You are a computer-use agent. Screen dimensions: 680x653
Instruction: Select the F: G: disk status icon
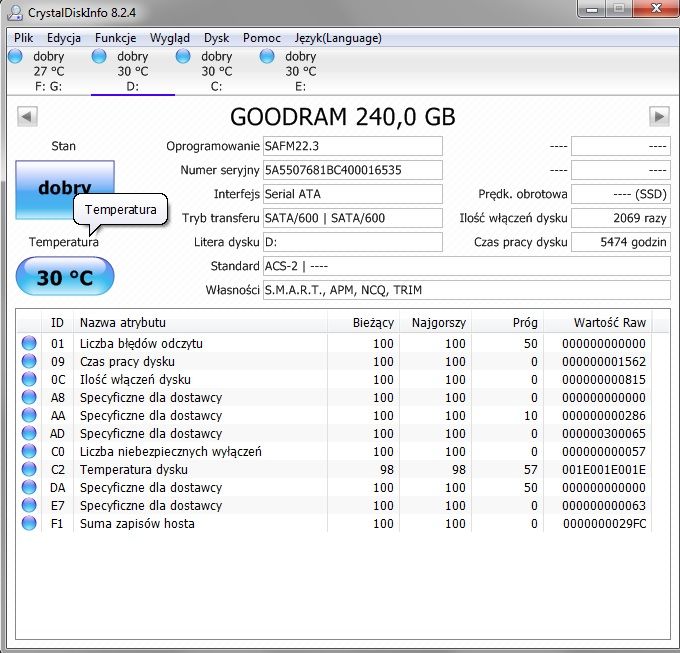[16, 56]
